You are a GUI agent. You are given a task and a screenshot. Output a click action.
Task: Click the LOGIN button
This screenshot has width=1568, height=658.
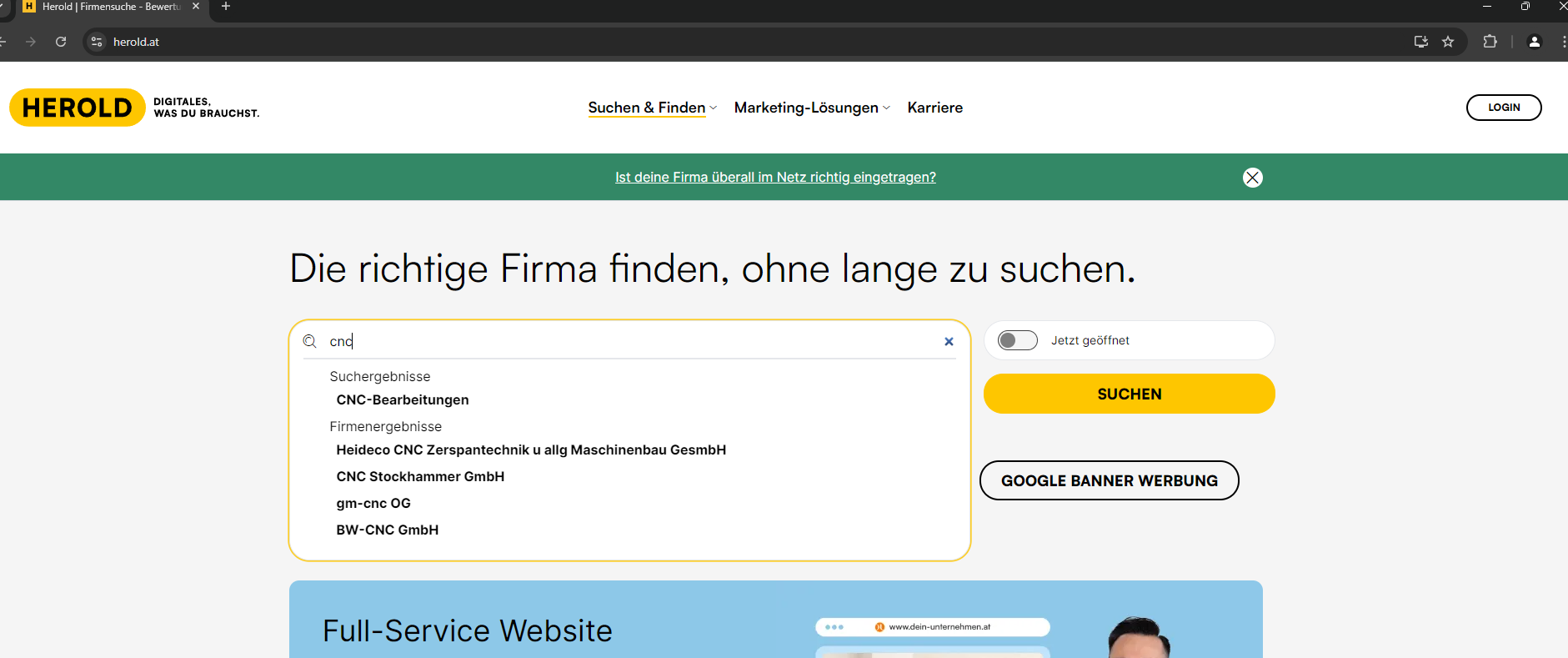[x=1504, y=108]
